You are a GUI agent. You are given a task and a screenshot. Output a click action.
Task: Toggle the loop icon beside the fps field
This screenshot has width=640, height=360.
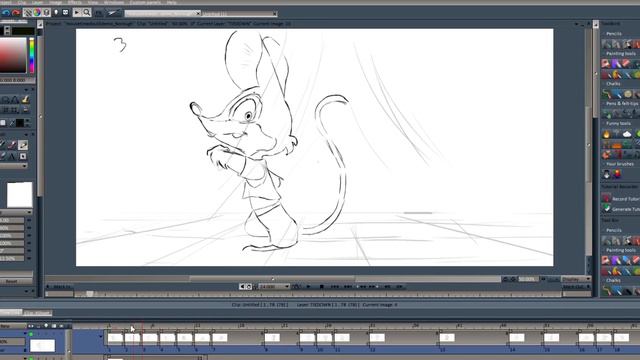(x=249, y=287)
